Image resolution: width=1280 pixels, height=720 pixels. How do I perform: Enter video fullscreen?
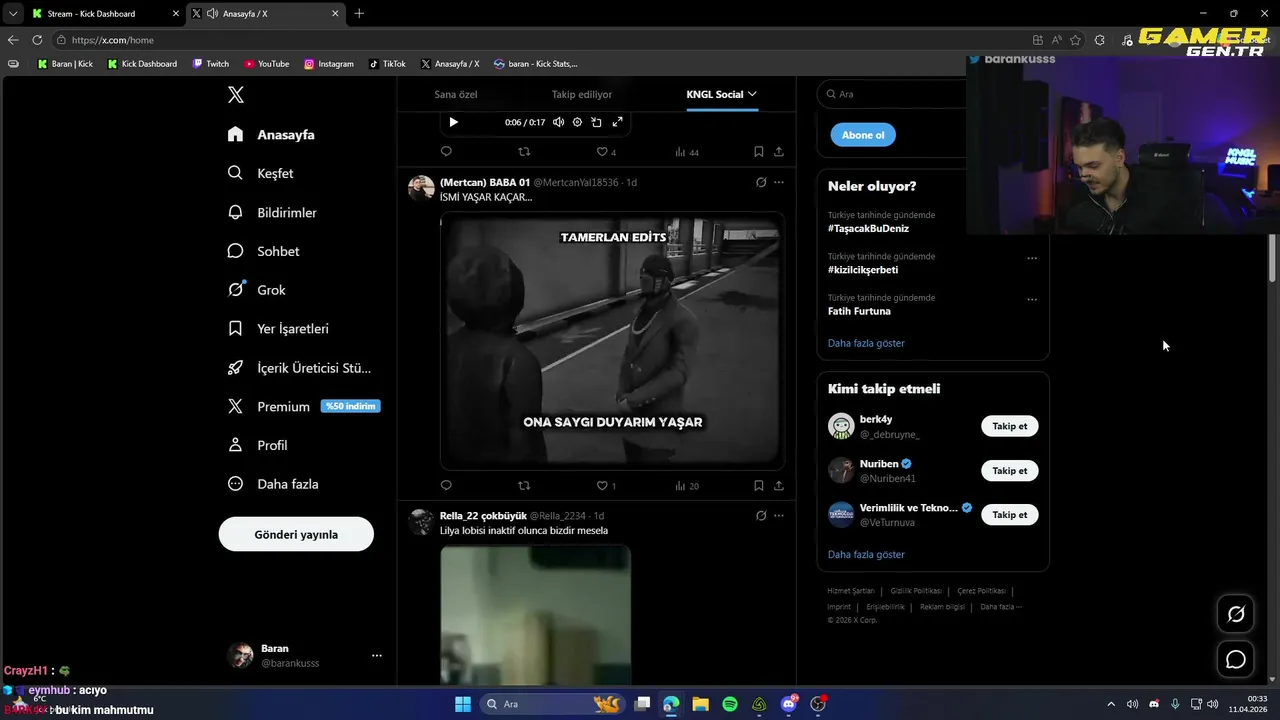(617, 122)
